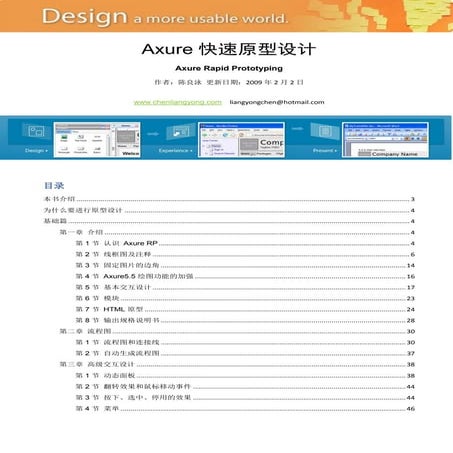Open contents entry 第6节 模块

click(245, 298)
